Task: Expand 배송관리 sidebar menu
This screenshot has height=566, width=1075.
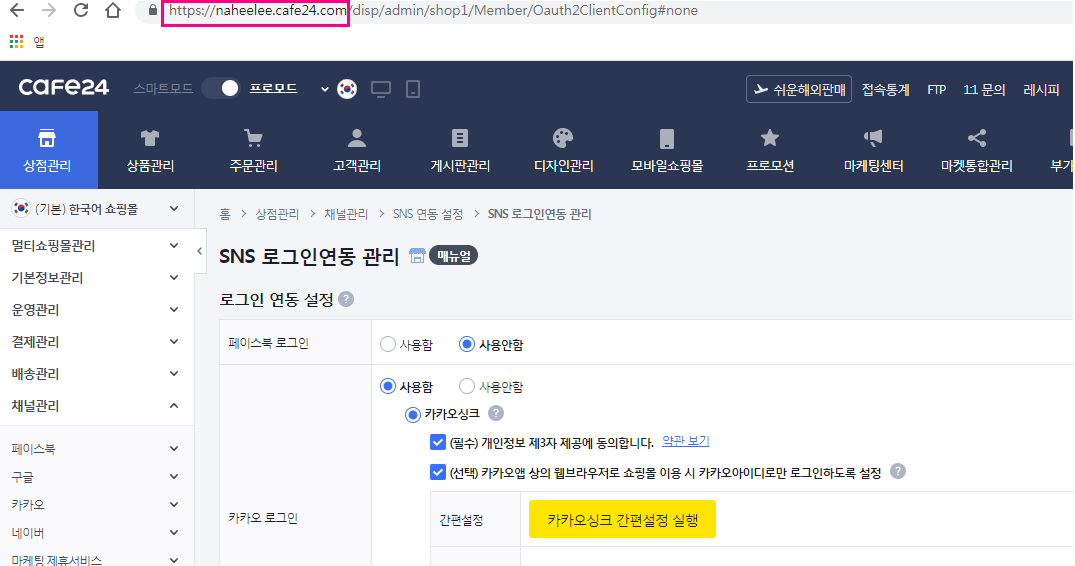Action: [97, 373]
